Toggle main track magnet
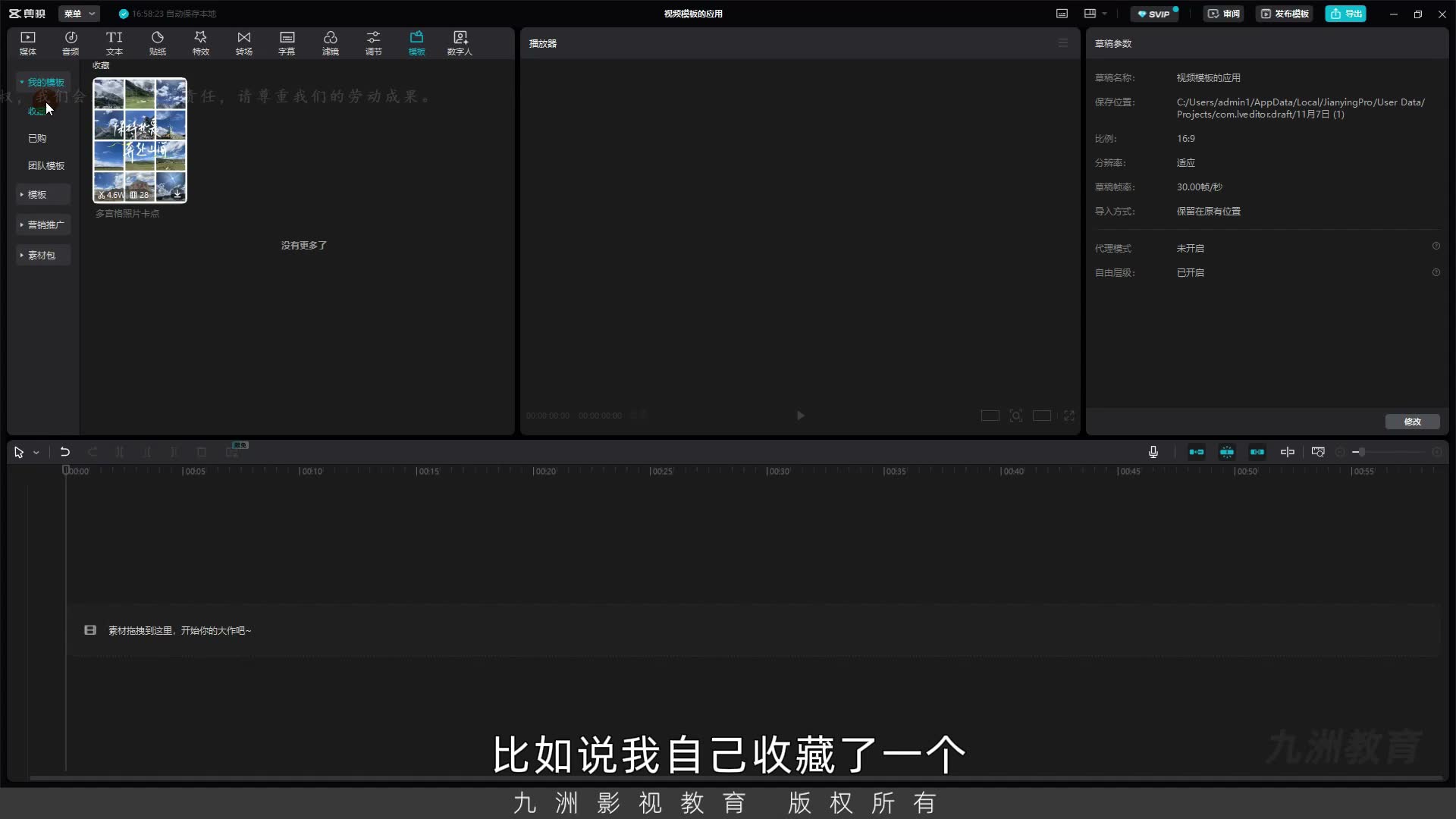 (x=1197, y=453)
